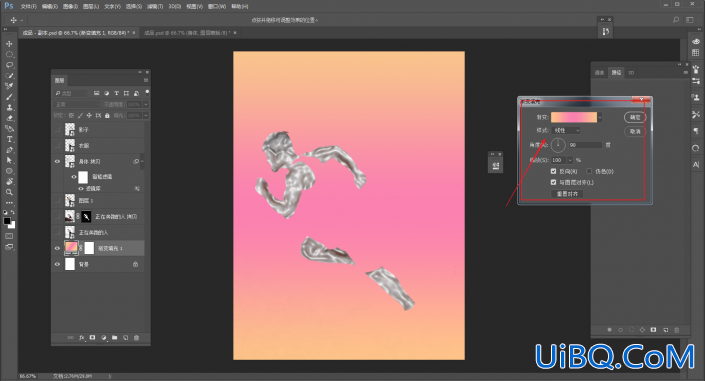The image size is (705, 381).
Task: Open the layer fill dropdown arrow
Action: (146, 116)
